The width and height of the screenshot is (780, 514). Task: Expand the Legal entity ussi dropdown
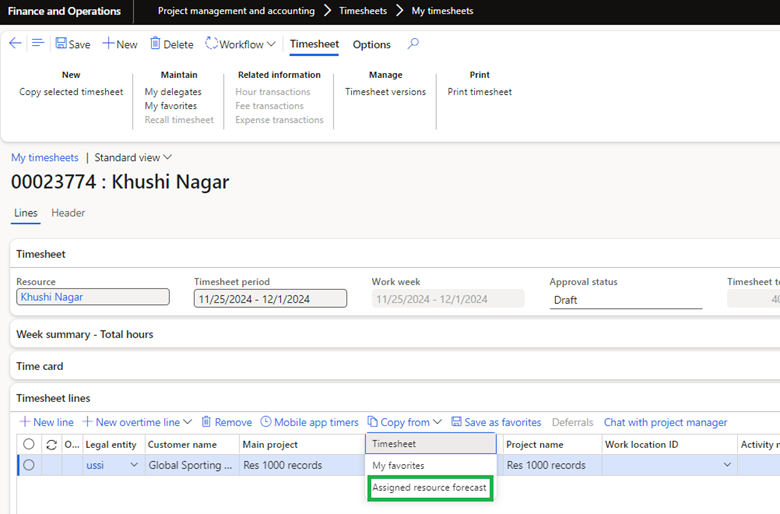coord(135,465)
